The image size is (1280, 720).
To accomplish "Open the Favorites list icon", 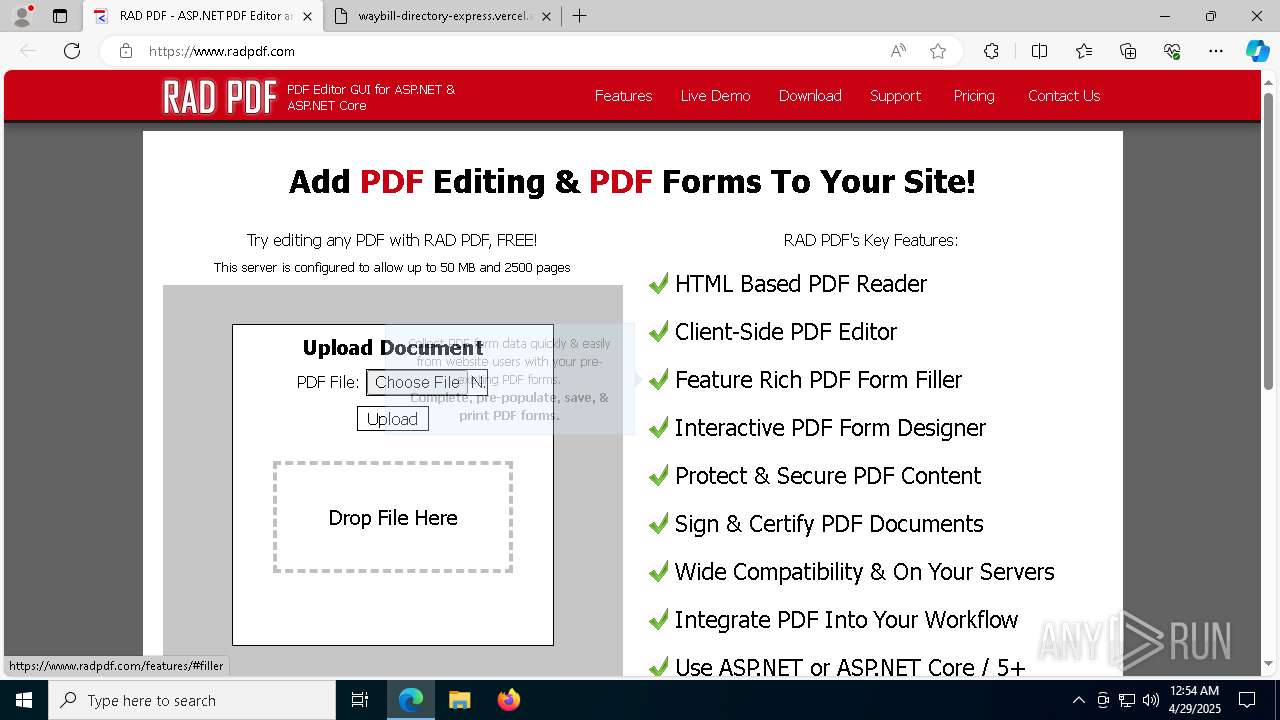I will [x=1084, y=51].
